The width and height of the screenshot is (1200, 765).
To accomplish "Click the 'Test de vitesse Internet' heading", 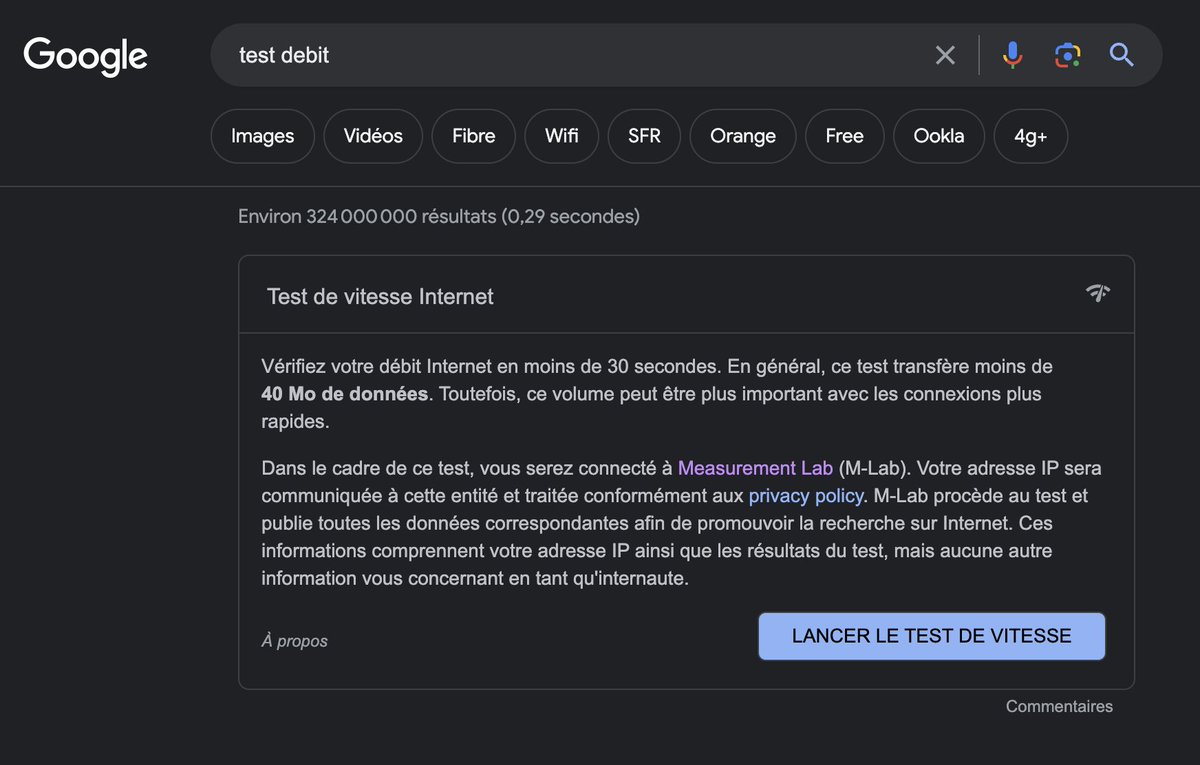I will [380, 297].
